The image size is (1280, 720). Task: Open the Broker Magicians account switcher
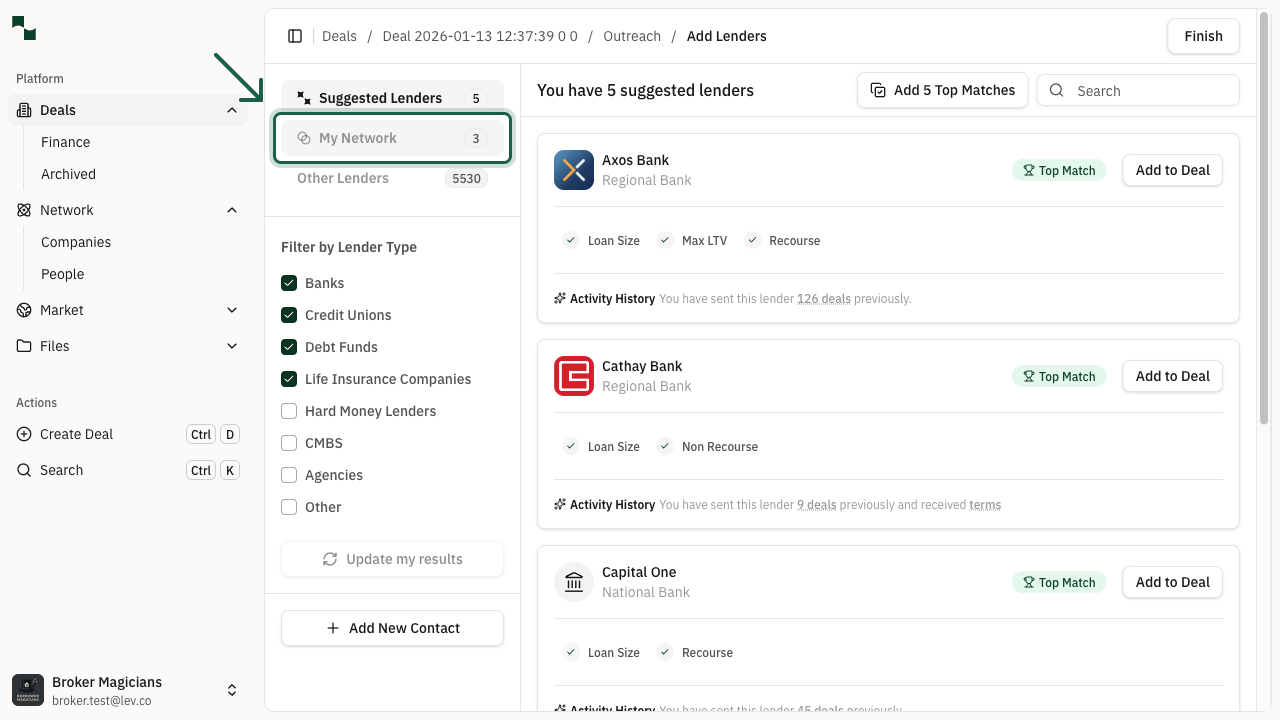(232, 690)
